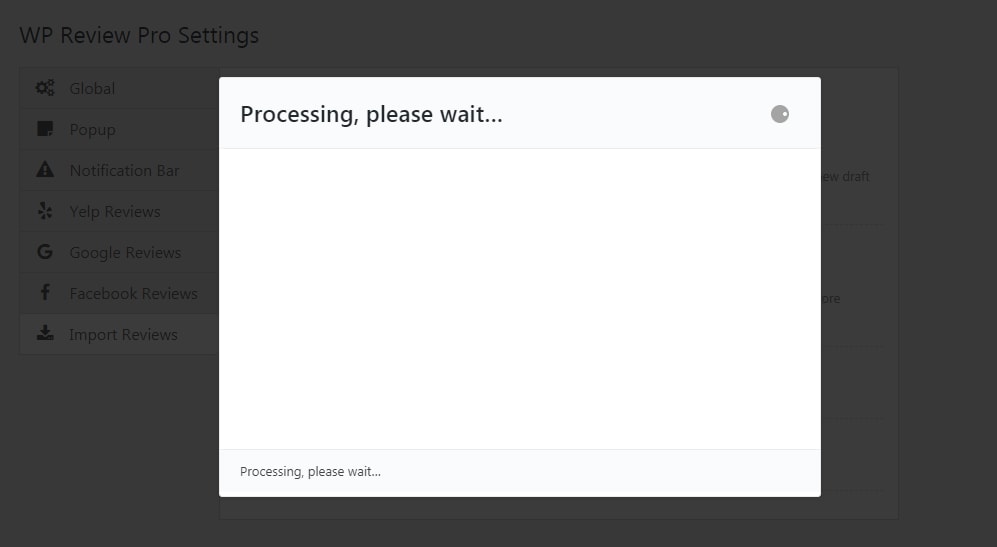The image size is (997, 547).
Task: Select the Notification Bar tab
Action: click(x=124, y=170)
